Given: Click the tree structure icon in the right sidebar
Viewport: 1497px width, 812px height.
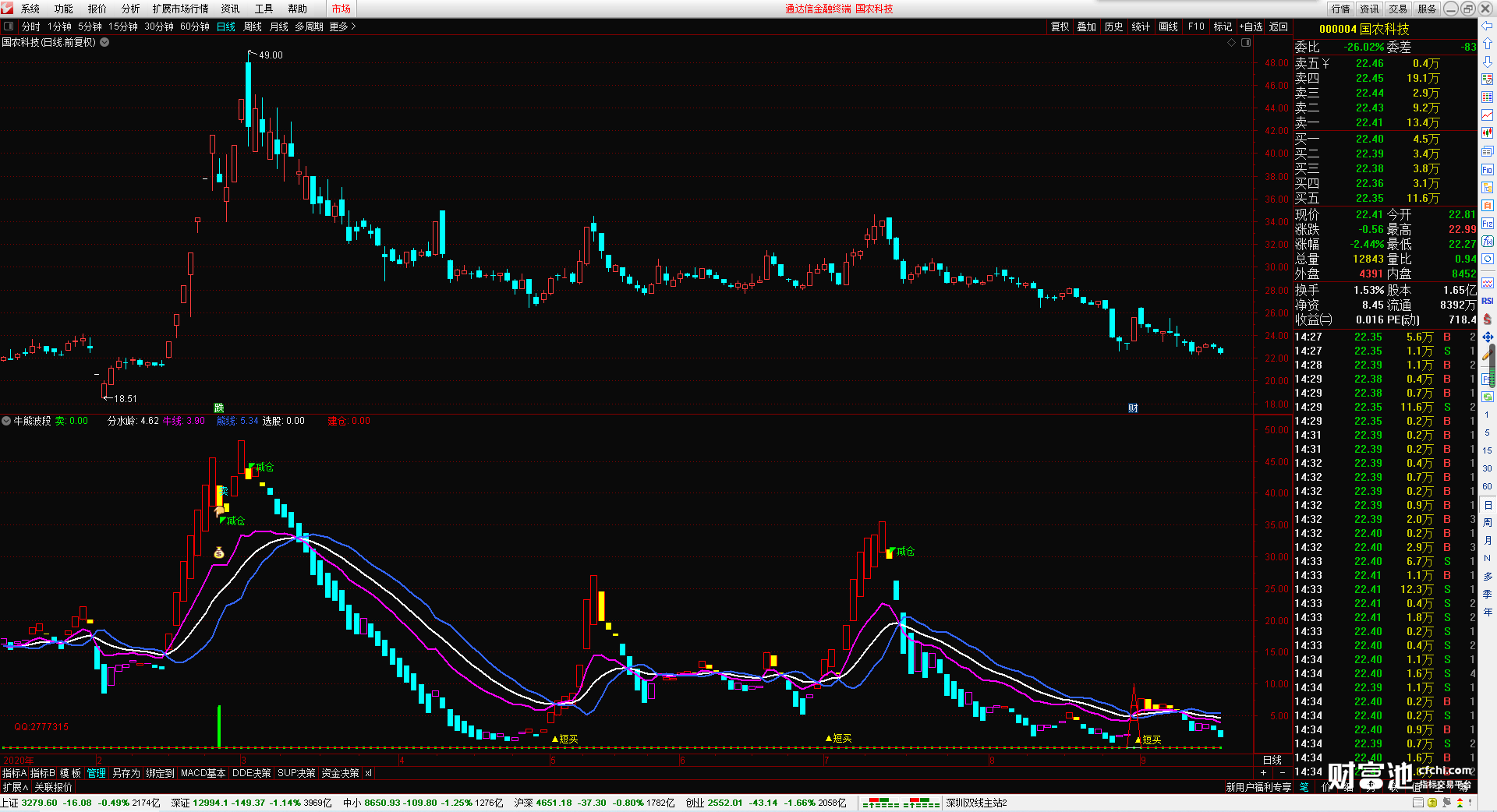Looking at the screenshot, I should [x=1487, y=188].
